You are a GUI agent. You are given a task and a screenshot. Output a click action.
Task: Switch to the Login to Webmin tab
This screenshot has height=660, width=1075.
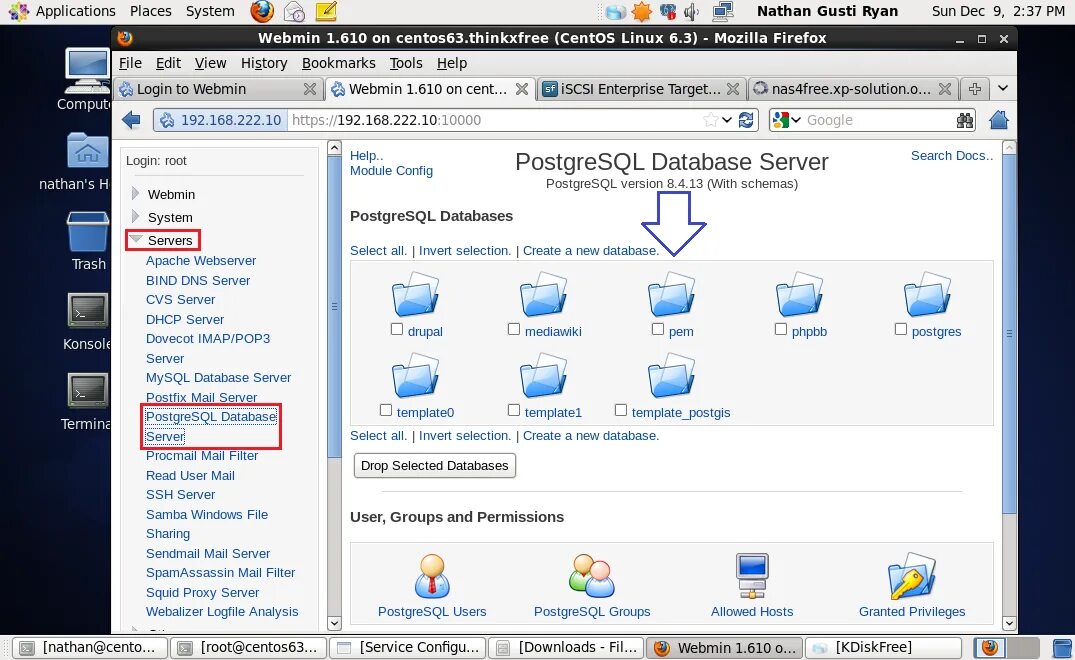click(x=218, y=88)
